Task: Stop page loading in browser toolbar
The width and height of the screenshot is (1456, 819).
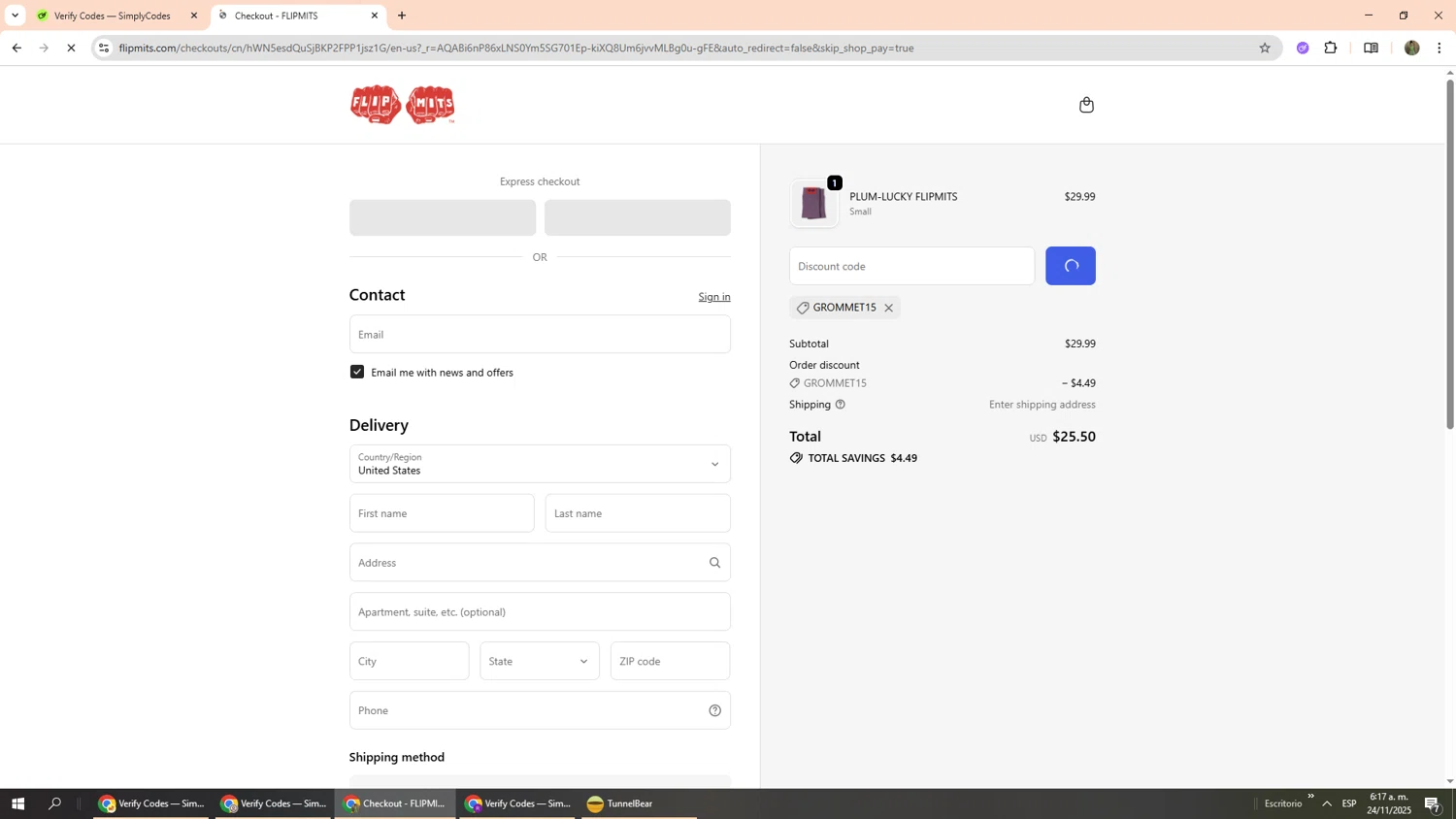Action: pos(71,48)
